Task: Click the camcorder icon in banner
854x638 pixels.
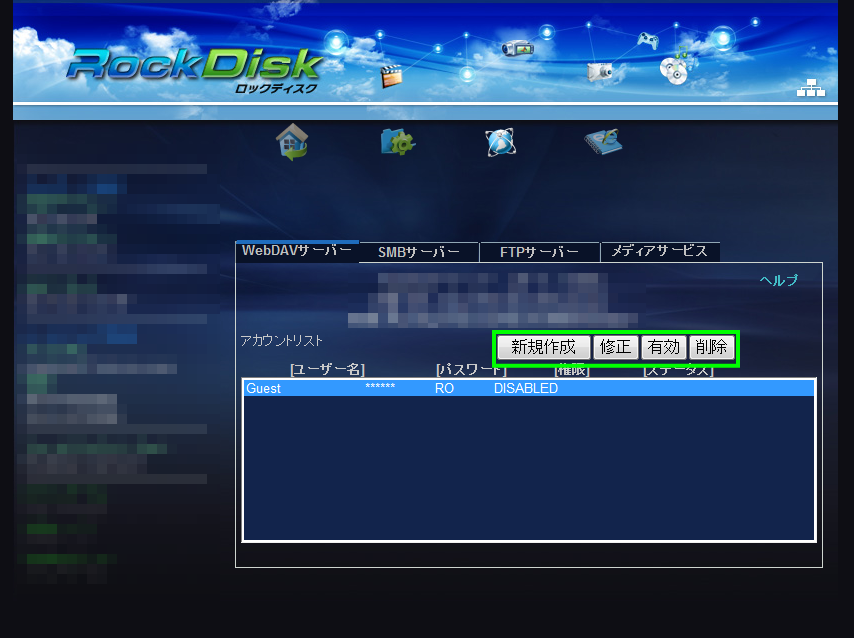Action: click(x=517, y=47)
